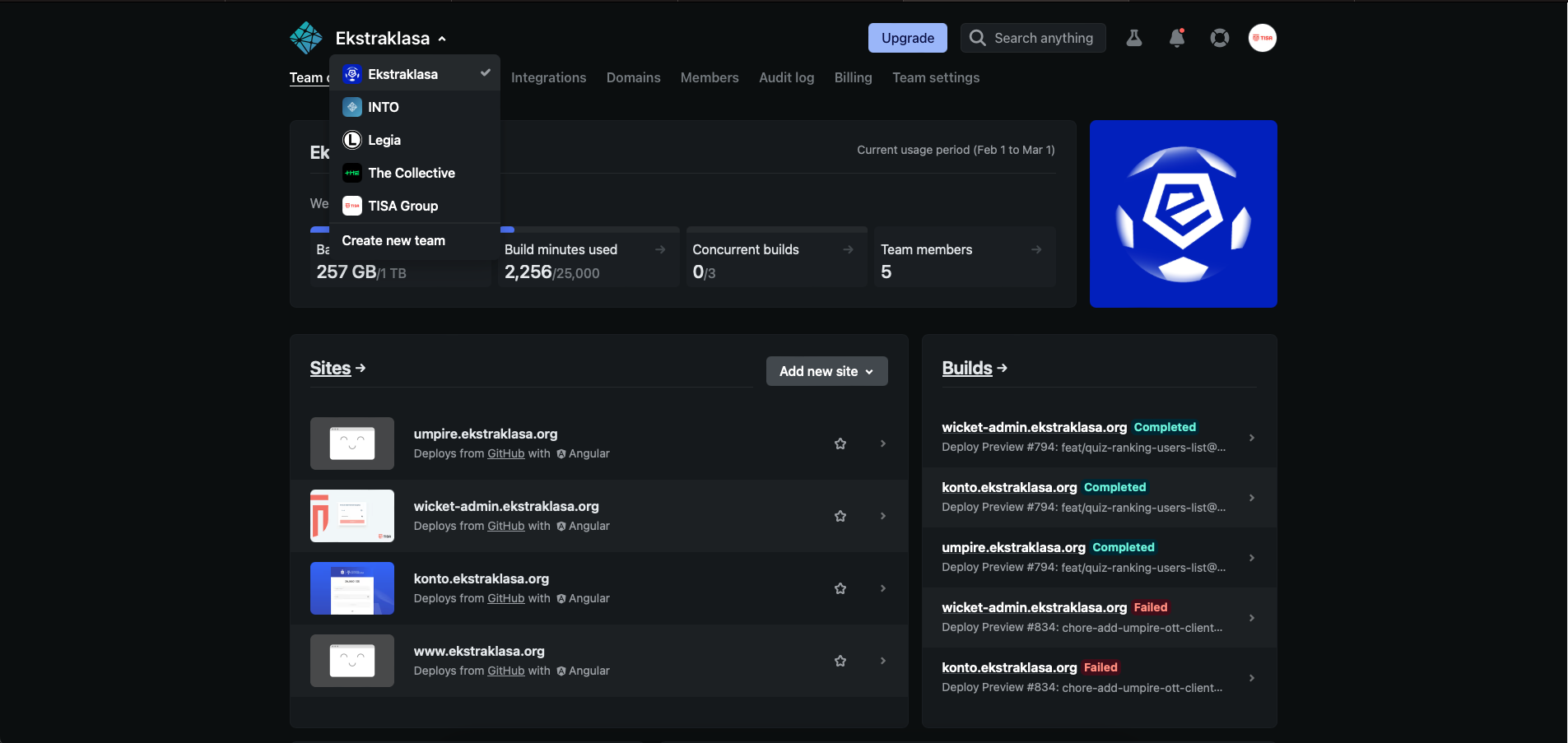Click the INTO team icon
Screen dimensions: 1568x743
pyautogui.click(x=352, y=107)
